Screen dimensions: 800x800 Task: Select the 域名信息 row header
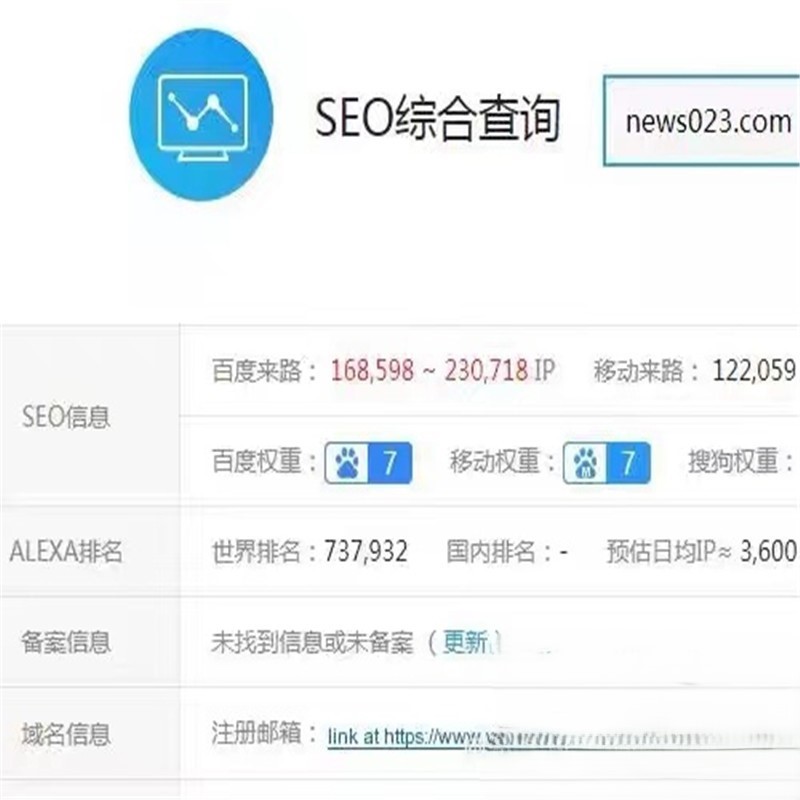[x=66, y=734]
